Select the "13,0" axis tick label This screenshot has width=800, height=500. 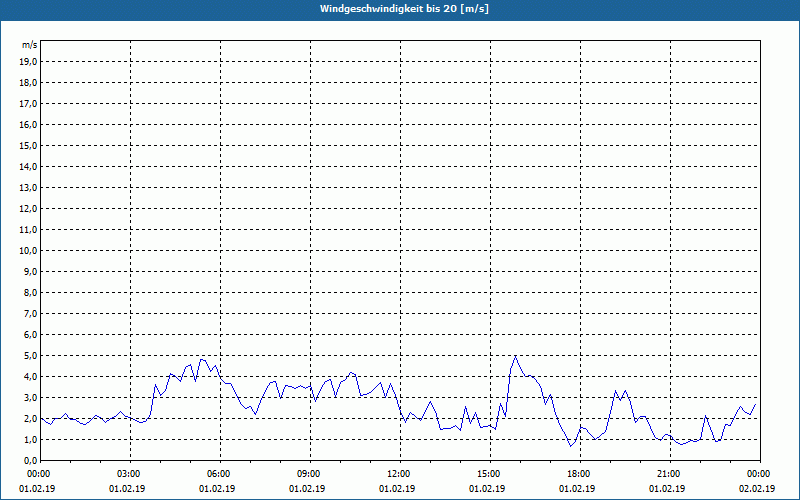point(28,188)
